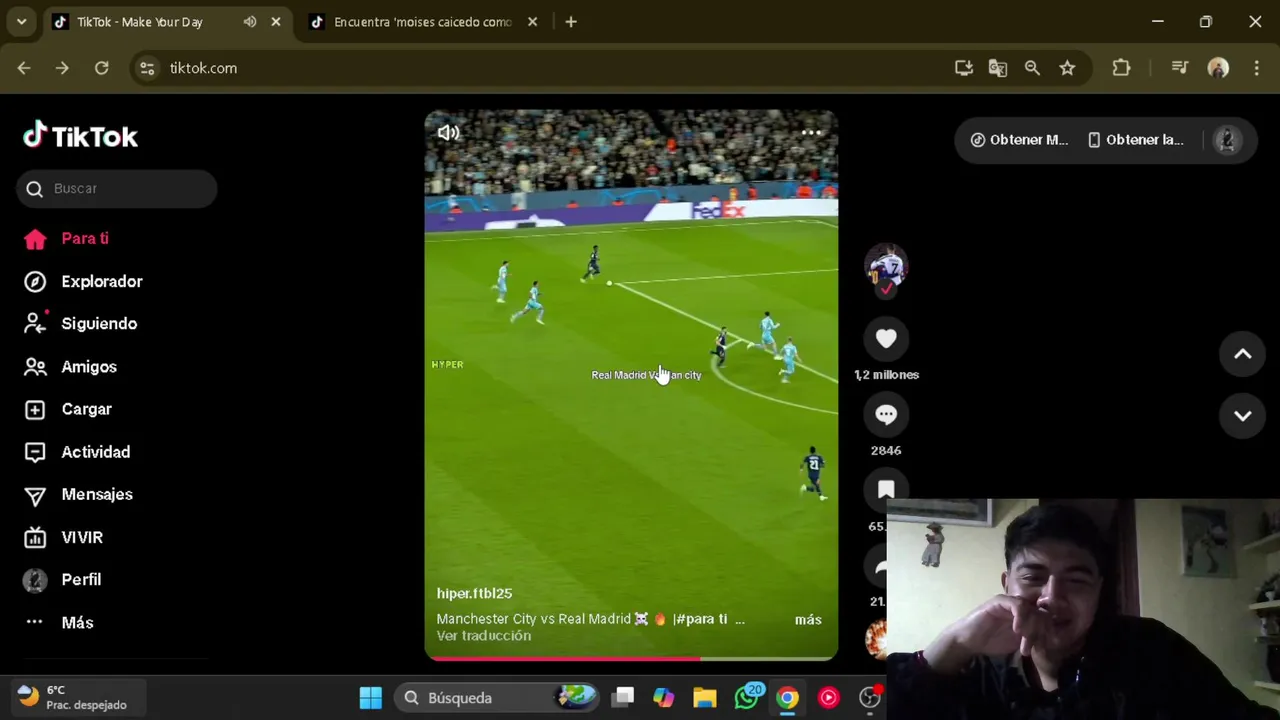Click the Buscar search field
Image resolution: width=1280 pixels, height=720 pixels.
(x=117, y=188)
